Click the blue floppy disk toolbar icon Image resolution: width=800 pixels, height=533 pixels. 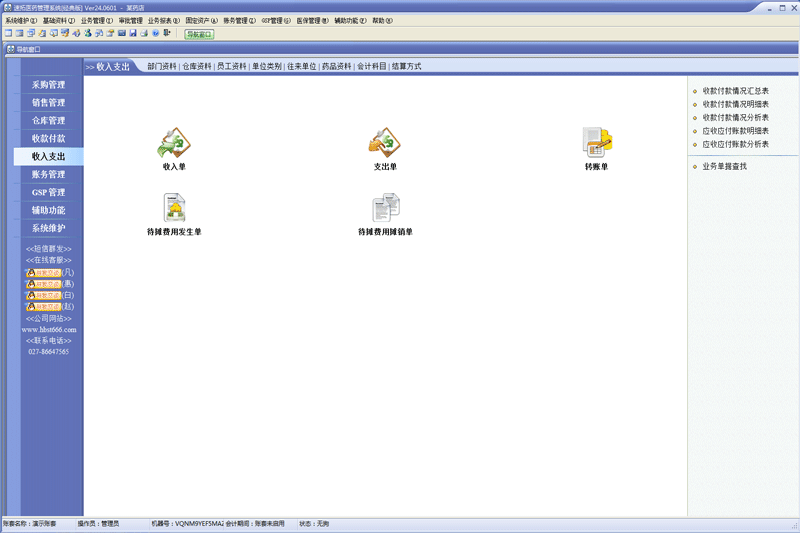[133, 33]
